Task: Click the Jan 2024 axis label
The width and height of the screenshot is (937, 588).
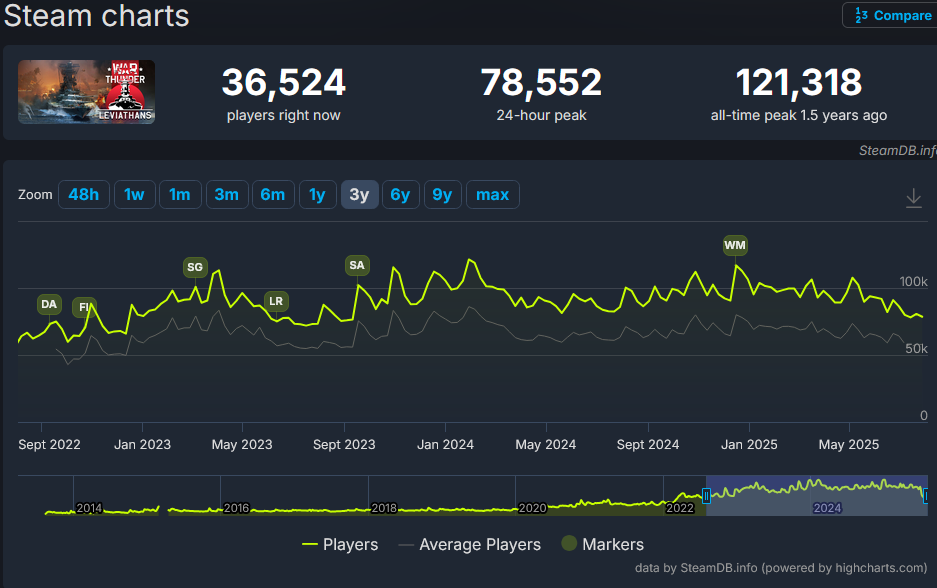Action: click(x=445, y=445)
